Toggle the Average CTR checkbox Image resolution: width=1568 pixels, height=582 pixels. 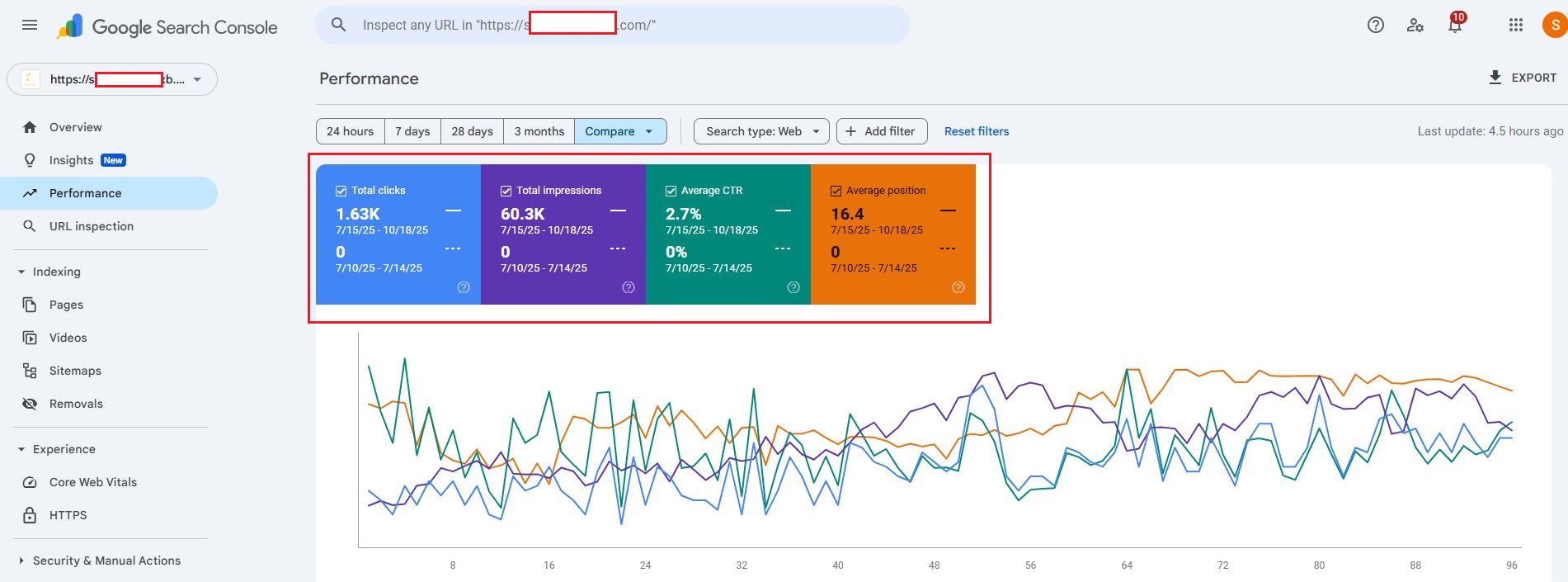(x=671, y=191)
